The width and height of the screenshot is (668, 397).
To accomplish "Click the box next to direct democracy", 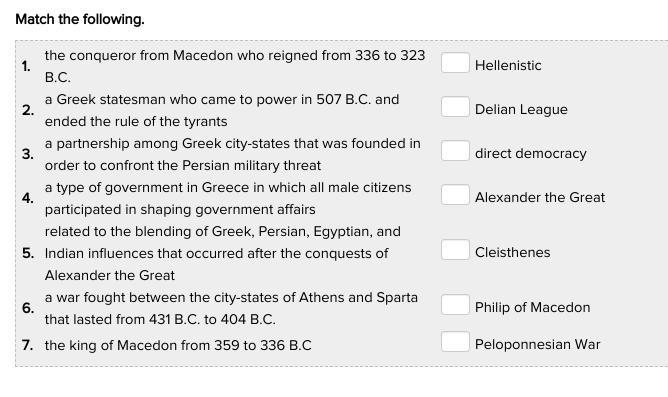I will 455,150.
